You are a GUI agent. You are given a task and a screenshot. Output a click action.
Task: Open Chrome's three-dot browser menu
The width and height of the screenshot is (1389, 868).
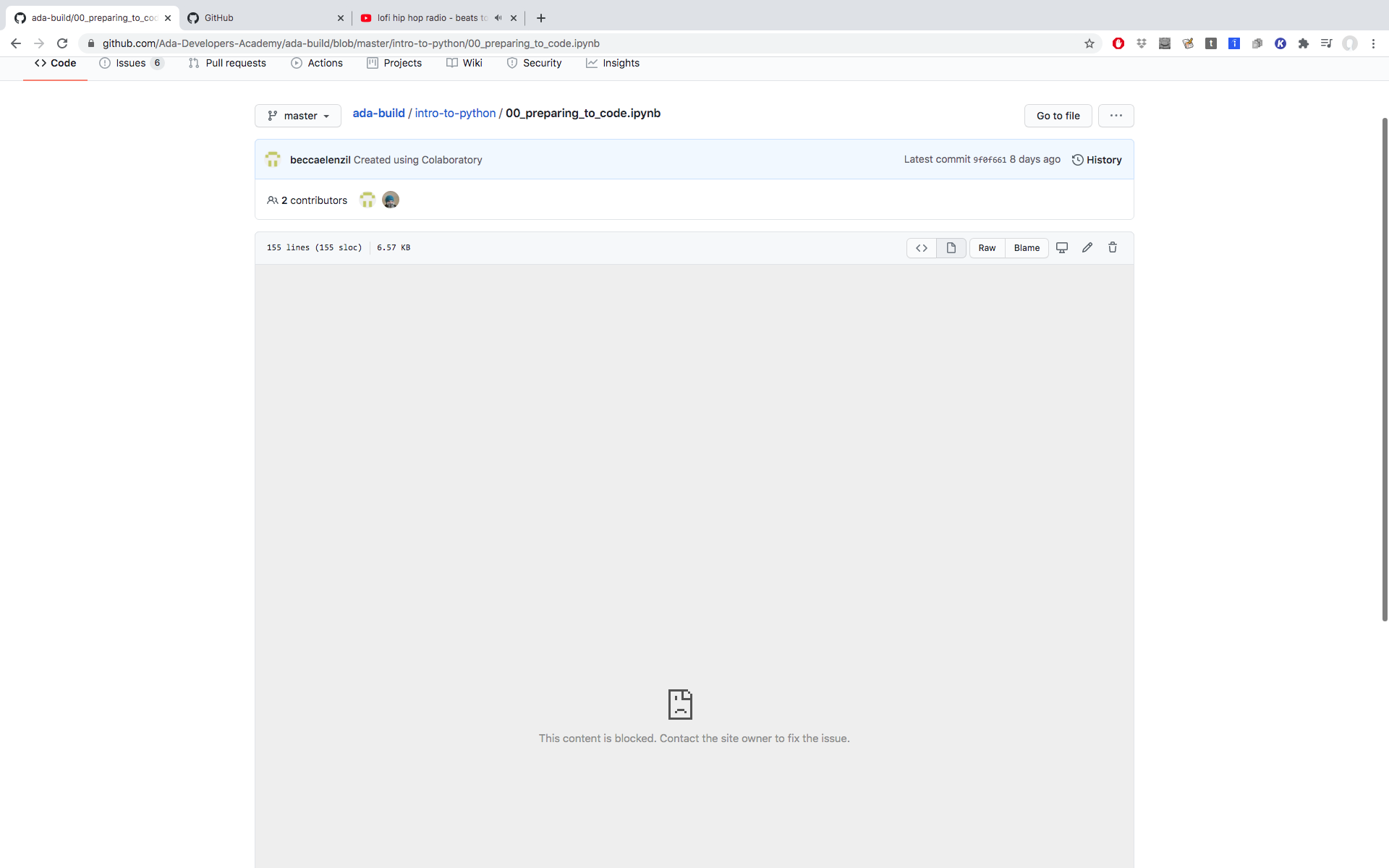click(1374, 43)
